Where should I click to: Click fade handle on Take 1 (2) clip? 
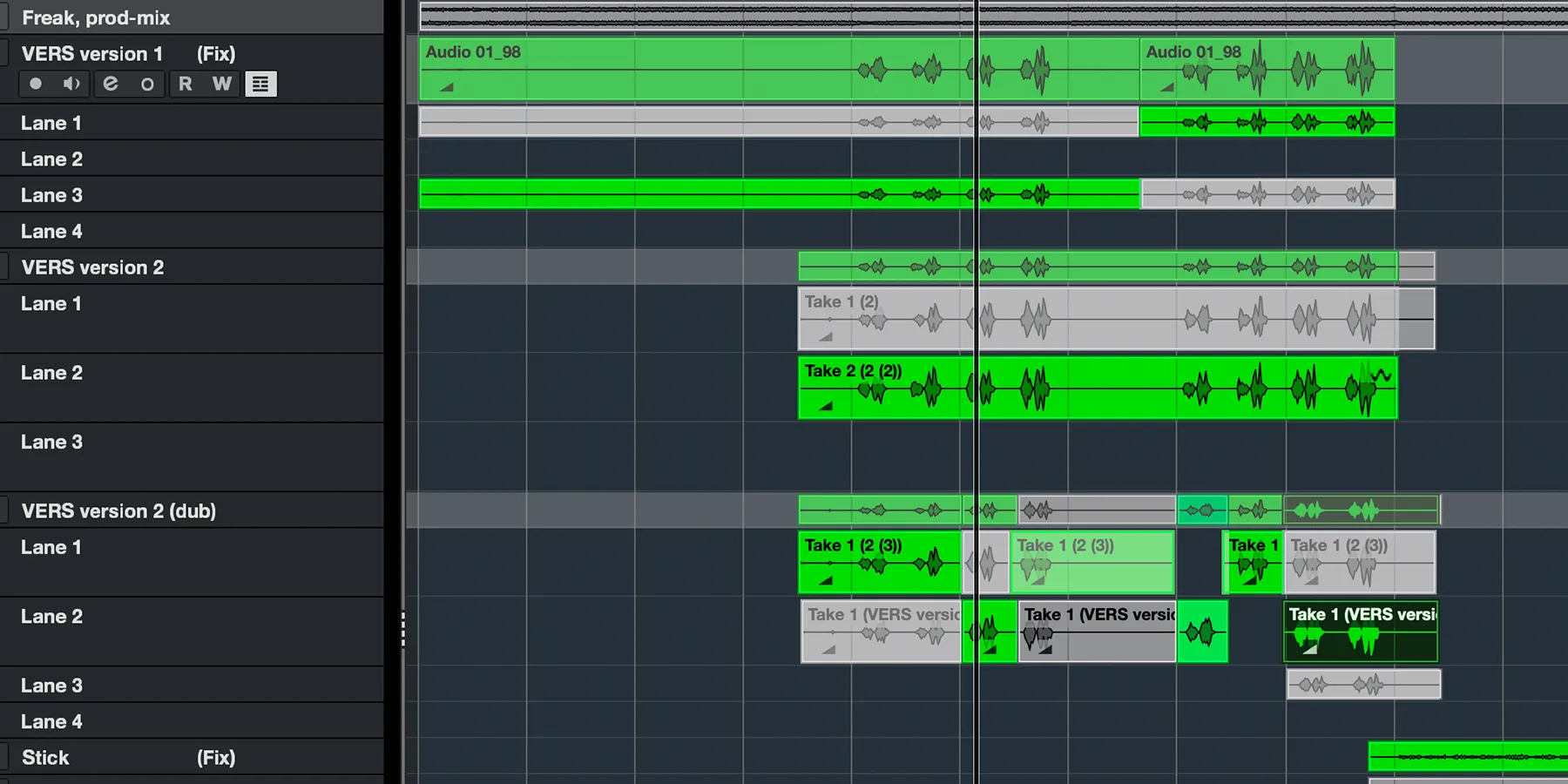point(825,336)
